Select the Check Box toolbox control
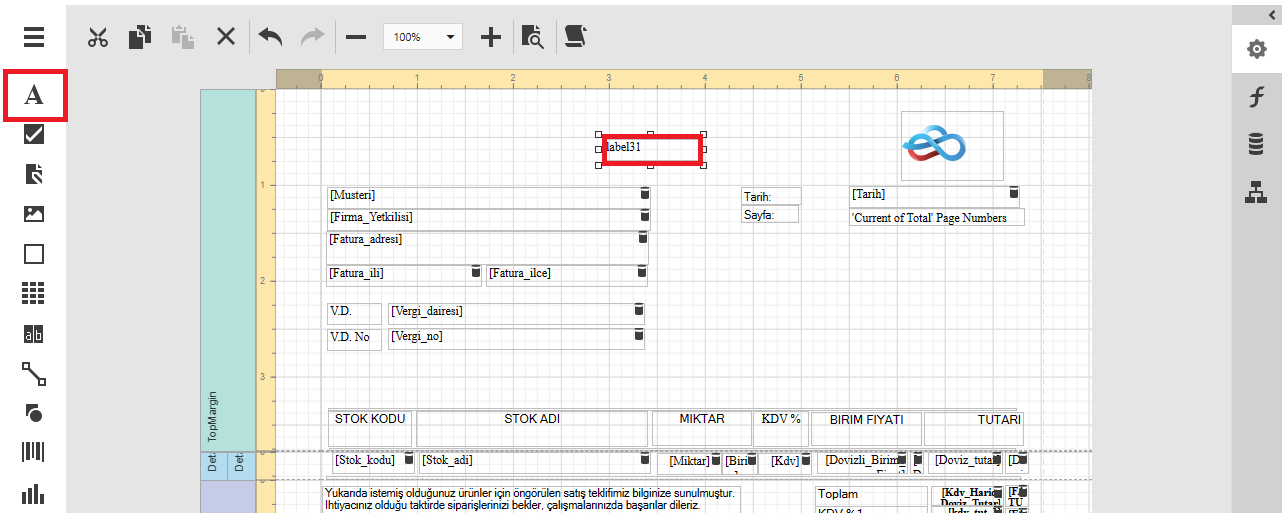 [x=34, y=134]
